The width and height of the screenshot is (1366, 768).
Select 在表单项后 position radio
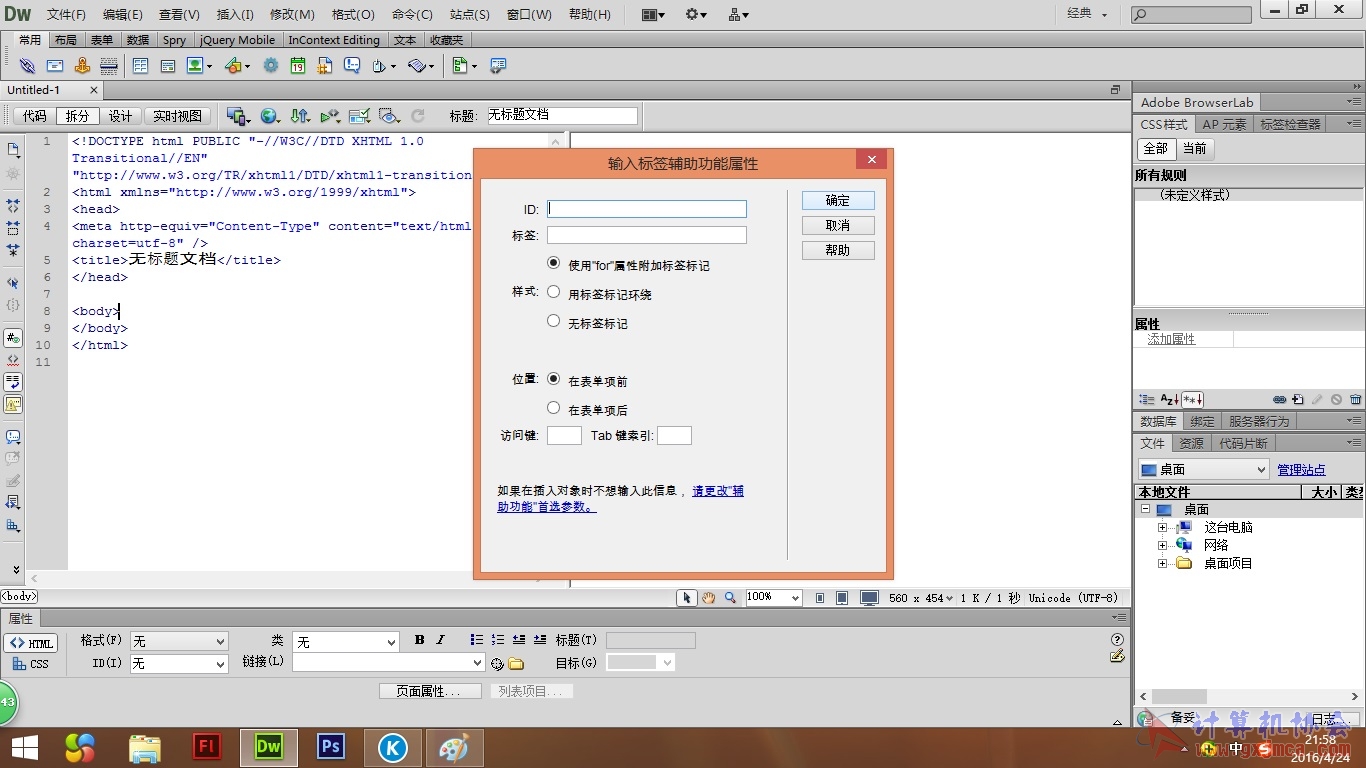coord(554,408)
